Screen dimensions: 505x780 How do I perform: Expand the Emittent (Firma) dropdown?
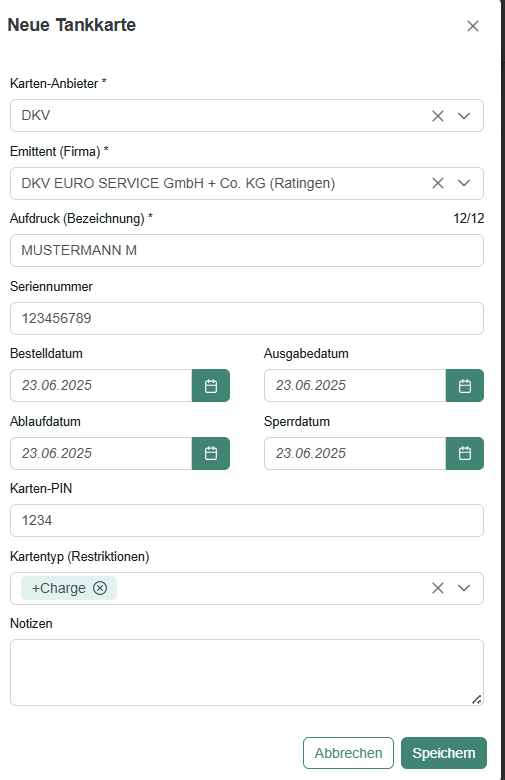(464, 183)
